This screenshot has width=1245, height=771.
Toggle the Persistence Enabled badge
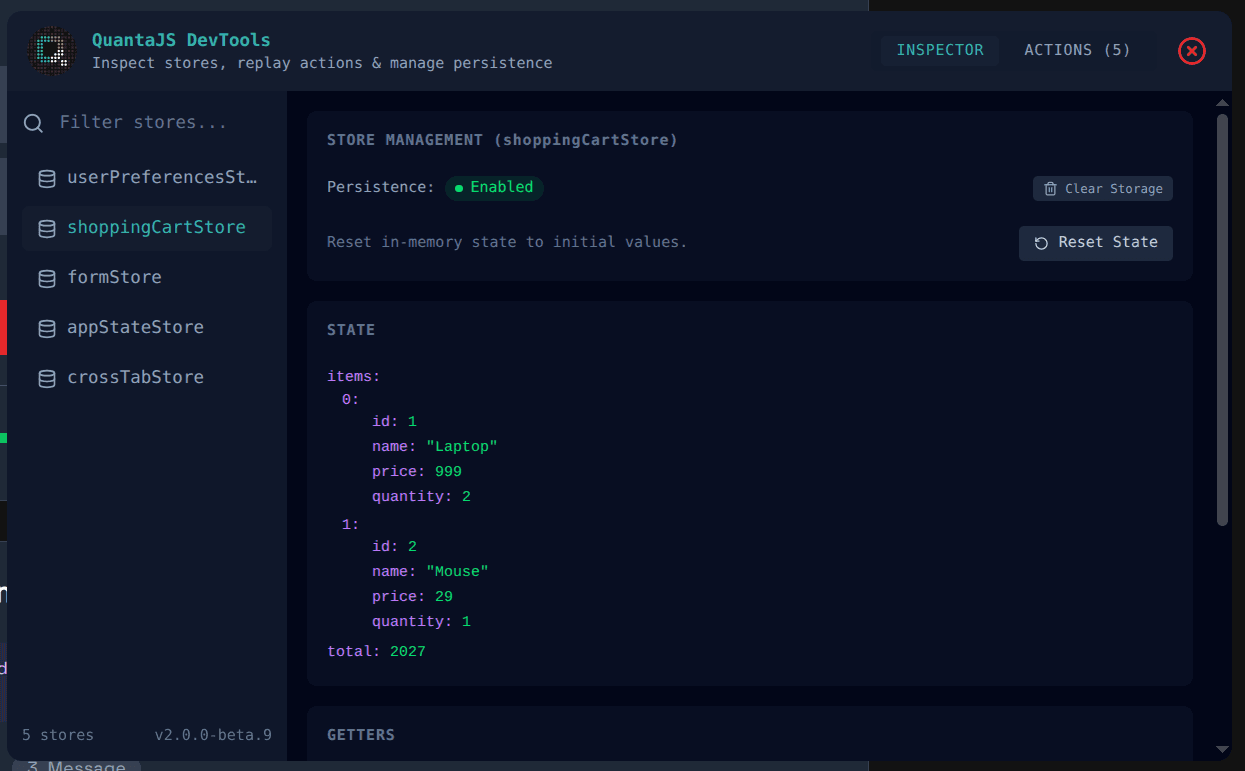tap(494, 187)
